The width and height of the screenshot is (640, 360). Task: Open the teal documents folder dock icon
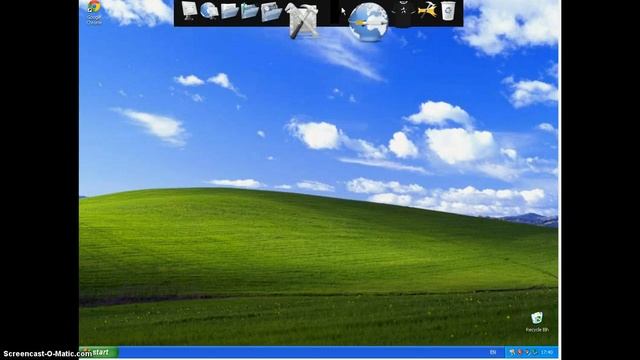pyautogui.click(x=249, y=11)
